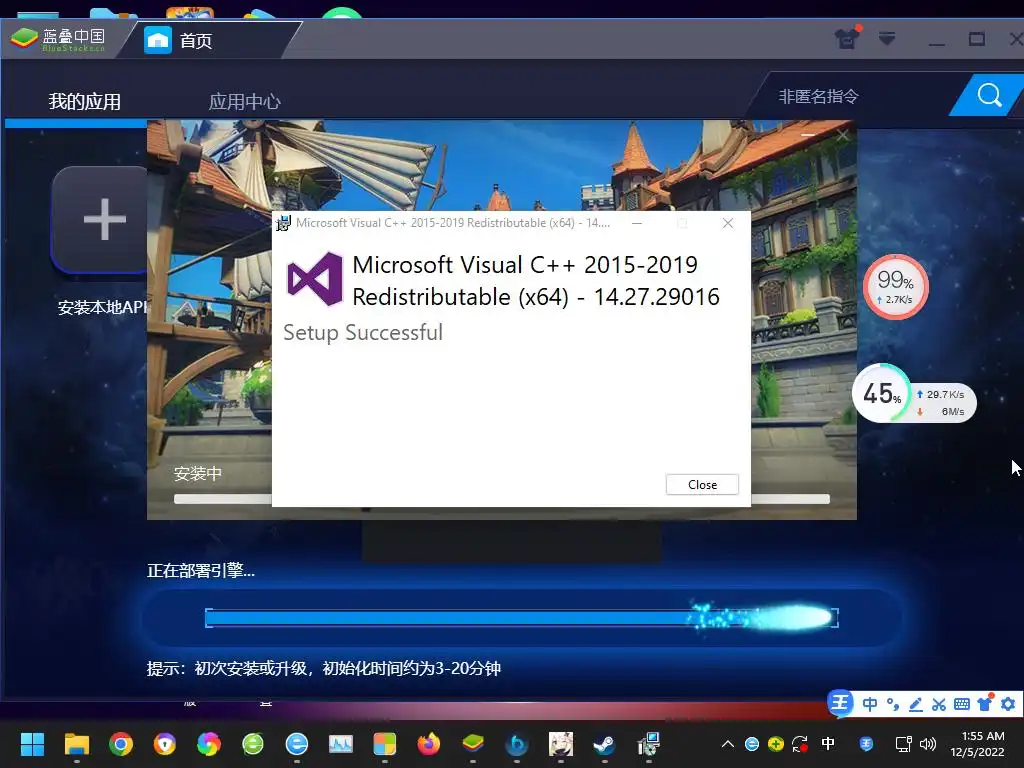Viewport: 1024px width, 768px height.
Task: Open the colorful pinwheel browser on the taskbar
Action: (x=208, y=744)
